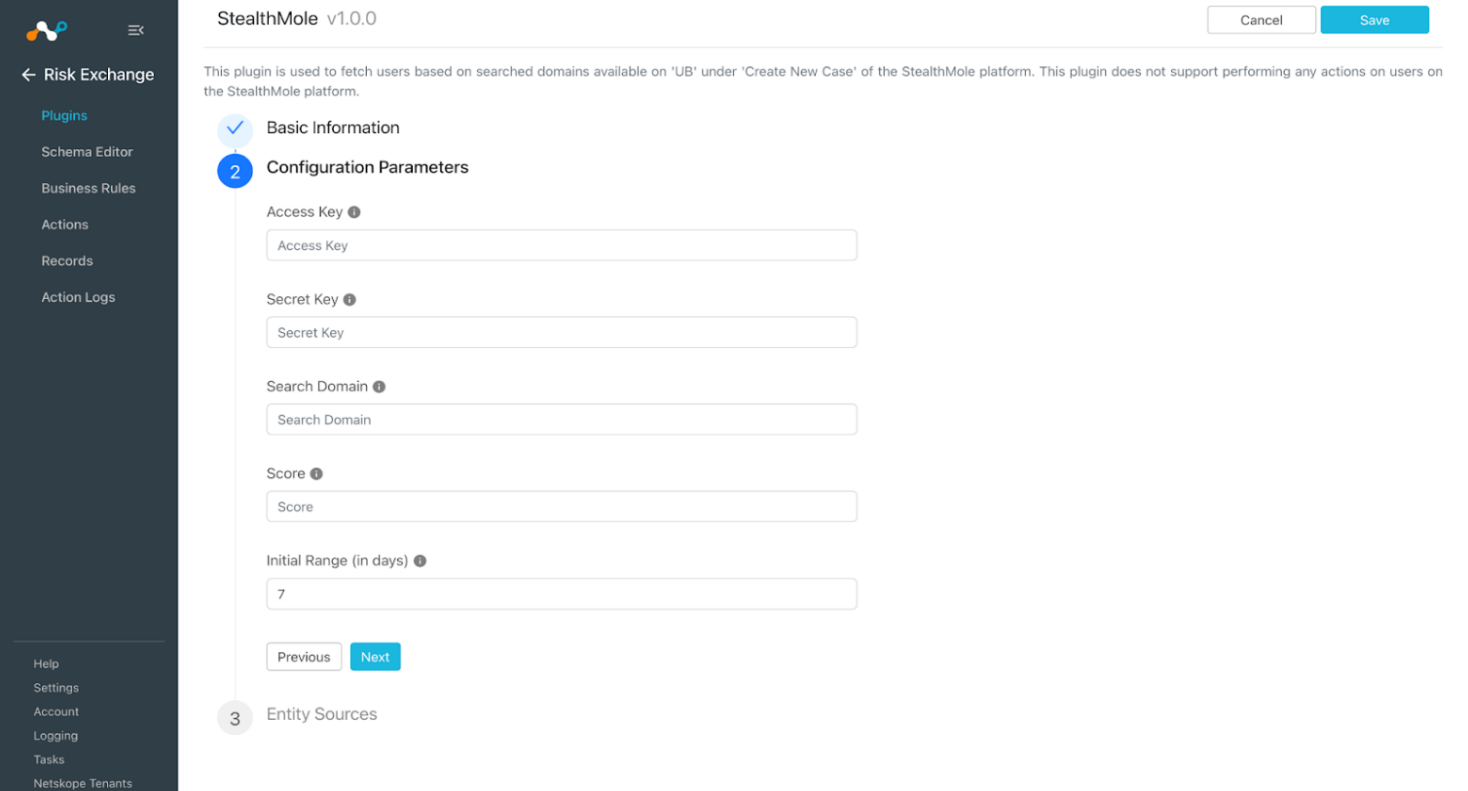Open Action Logs in the sidebar

(78, 297)
